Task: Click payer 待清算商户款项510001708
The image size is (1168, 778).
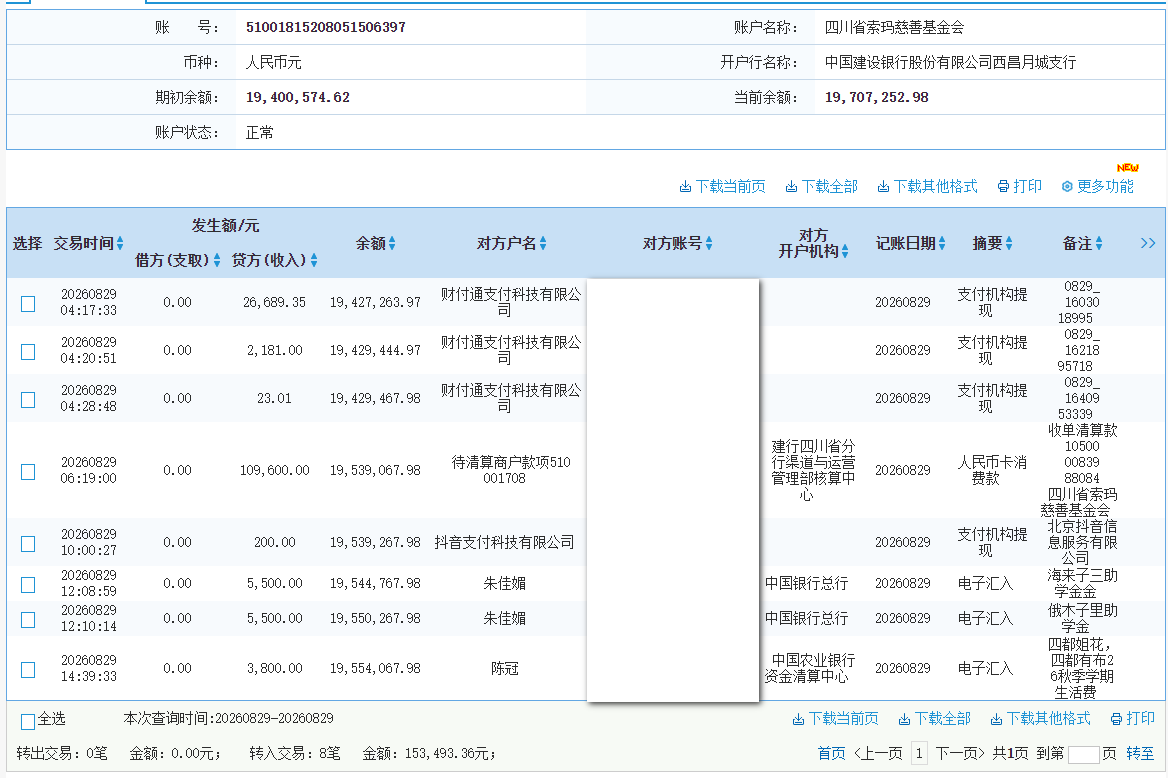Action: coord(510,470)
